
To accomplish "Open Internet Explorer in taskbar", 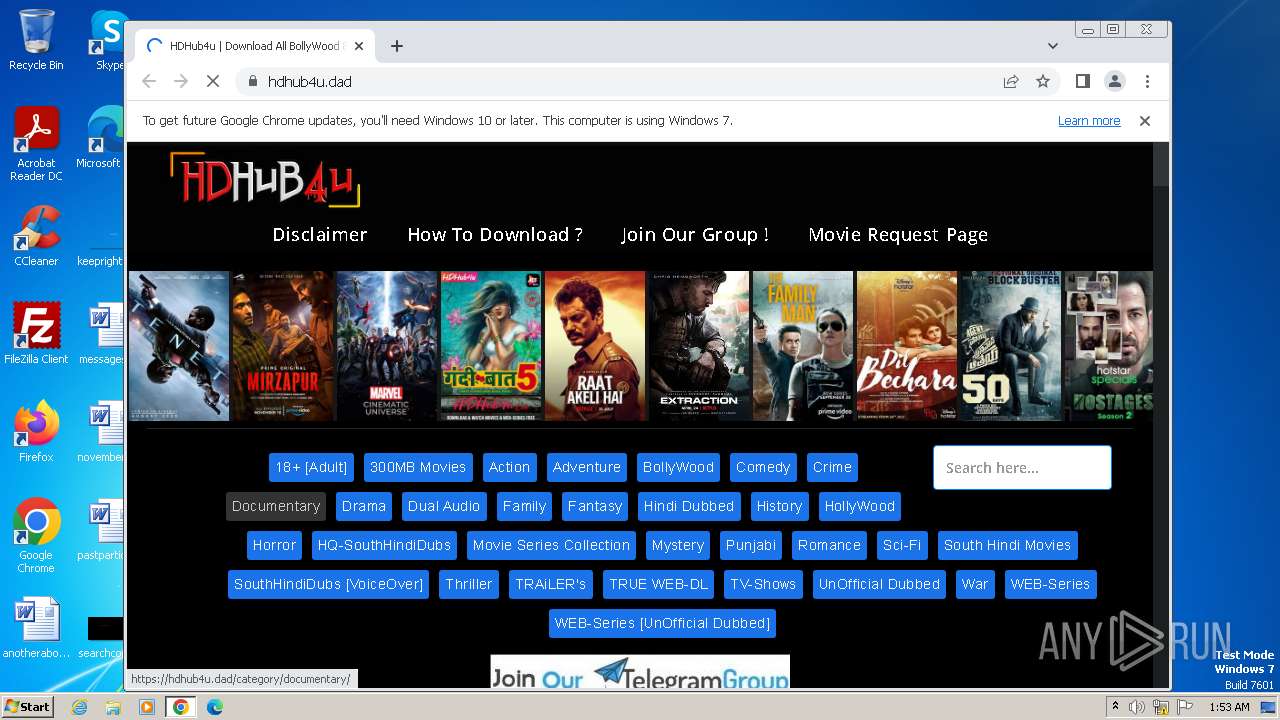I will [x=79, y=707].
